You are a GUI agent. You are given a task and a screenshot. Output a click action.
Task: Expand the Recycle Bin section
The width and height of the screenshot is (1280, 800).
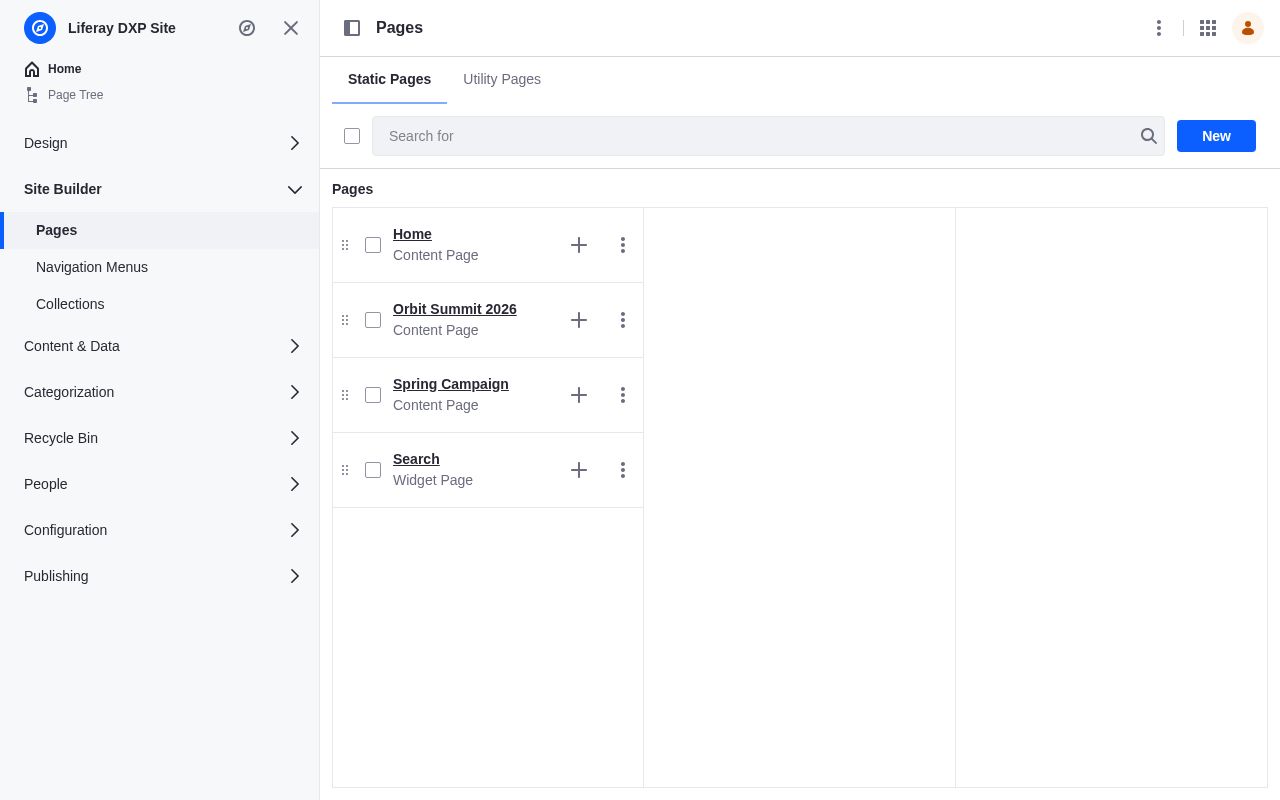click(160, 438)
